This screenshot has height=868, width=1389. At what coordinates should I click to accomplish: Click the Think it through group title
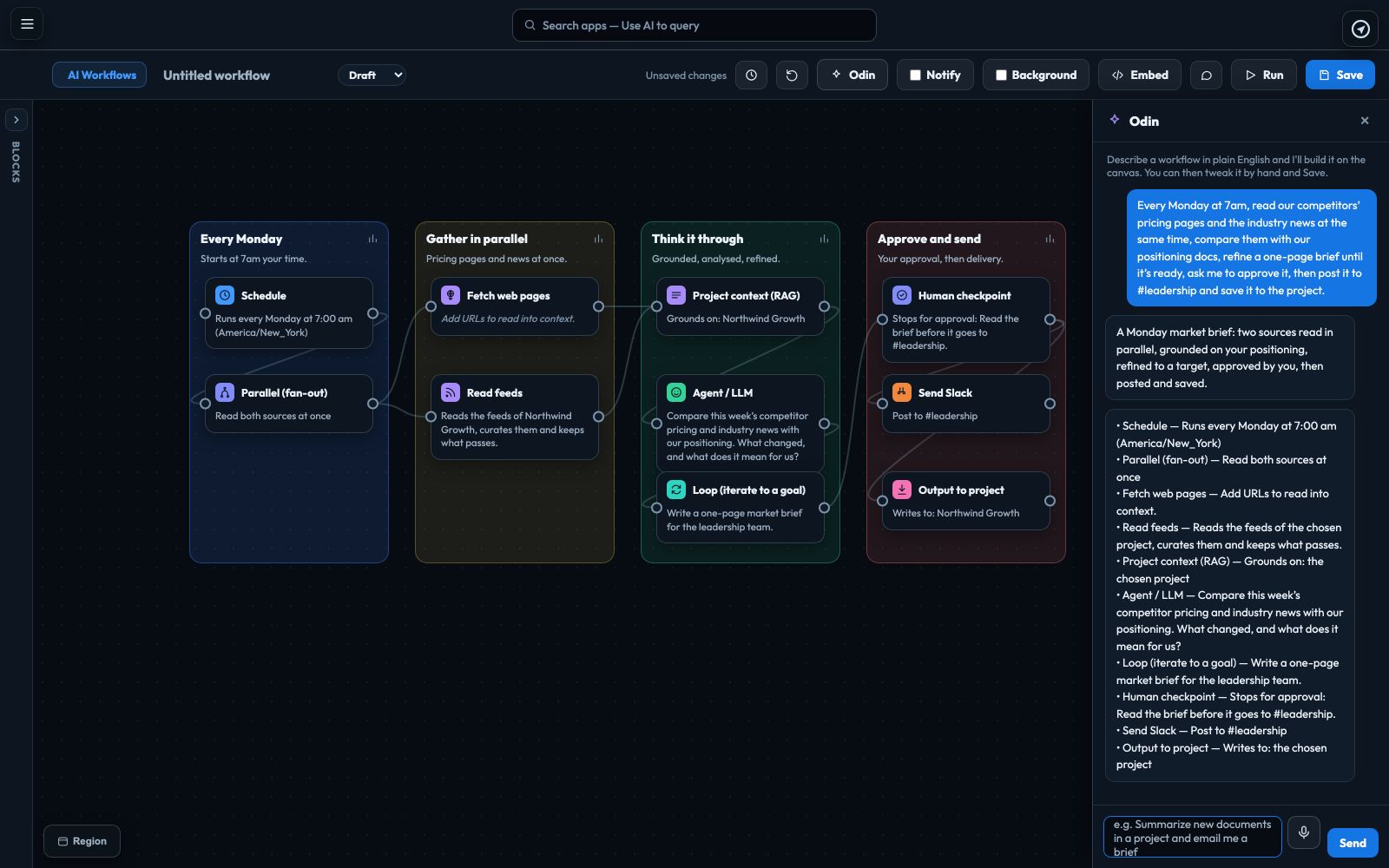tap(697, 239)
